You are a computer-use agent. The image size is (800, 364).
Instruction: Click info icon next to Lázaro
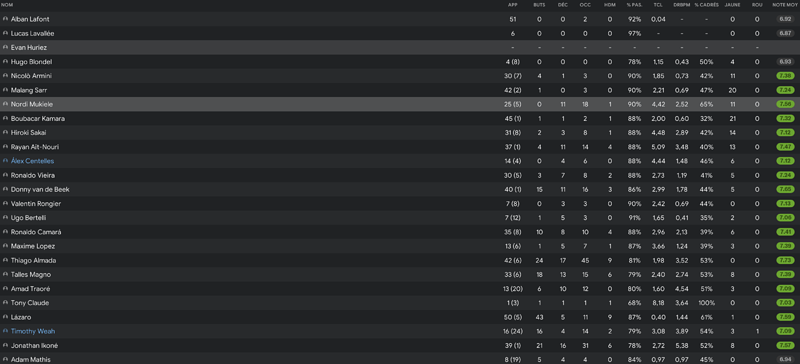pyautogui.click(x=5, y=317)
